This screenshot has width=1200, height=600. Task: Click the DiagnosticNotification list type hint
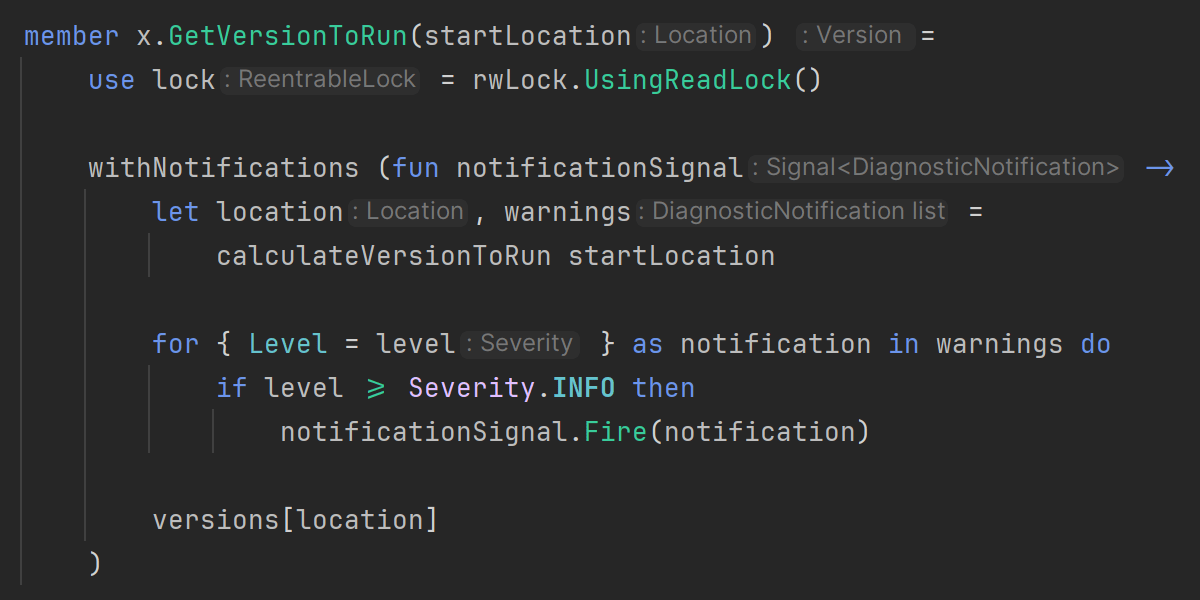(x=794, y=212)
